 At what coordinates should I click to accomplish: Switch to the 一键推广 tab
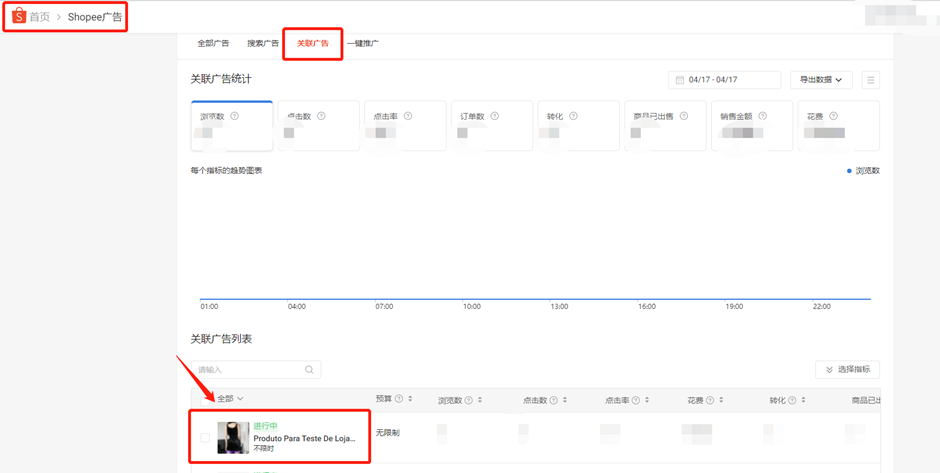tap(362, 43)
